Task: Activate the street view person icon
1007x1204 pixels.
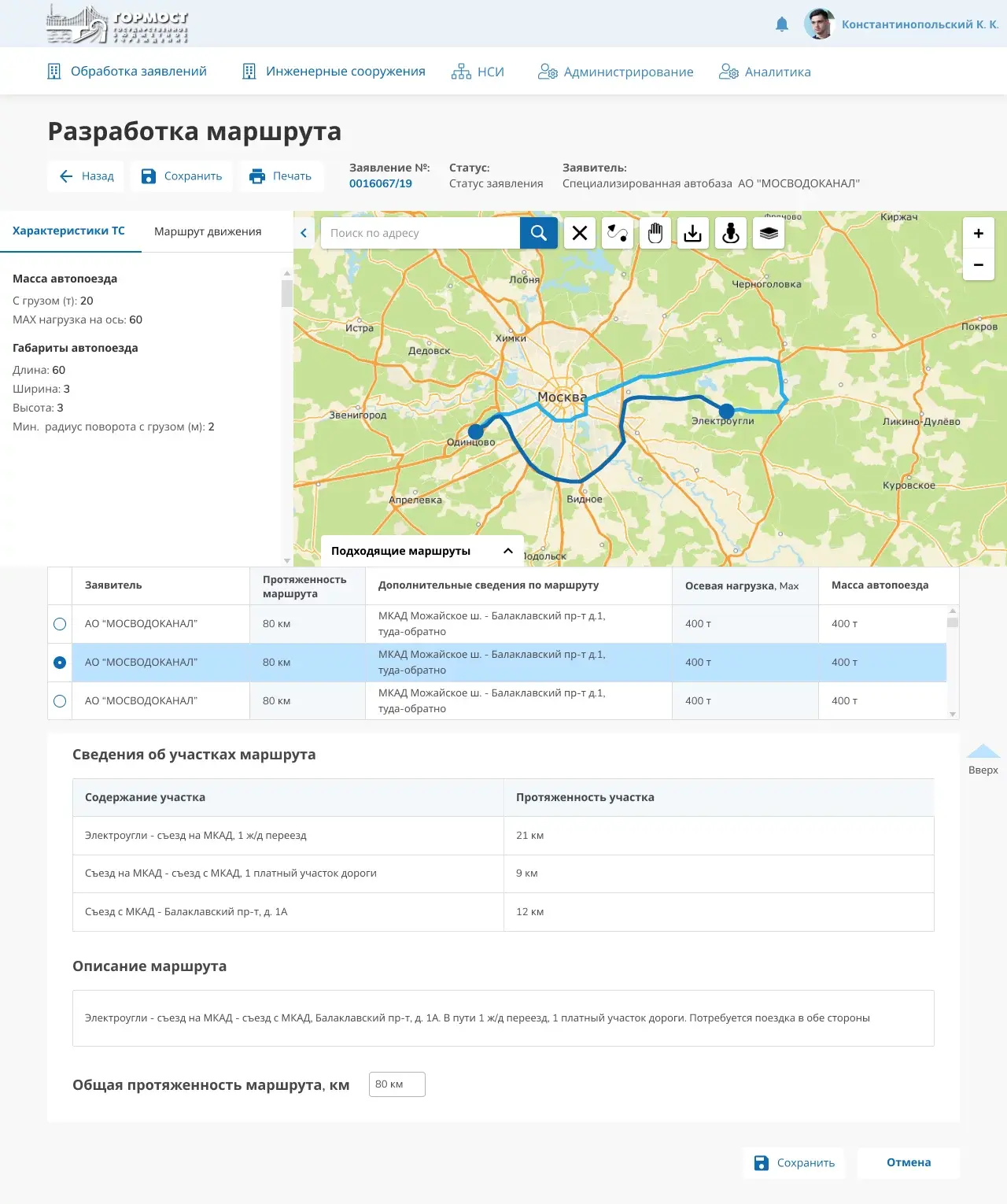Action: click(x=731, y=233)
